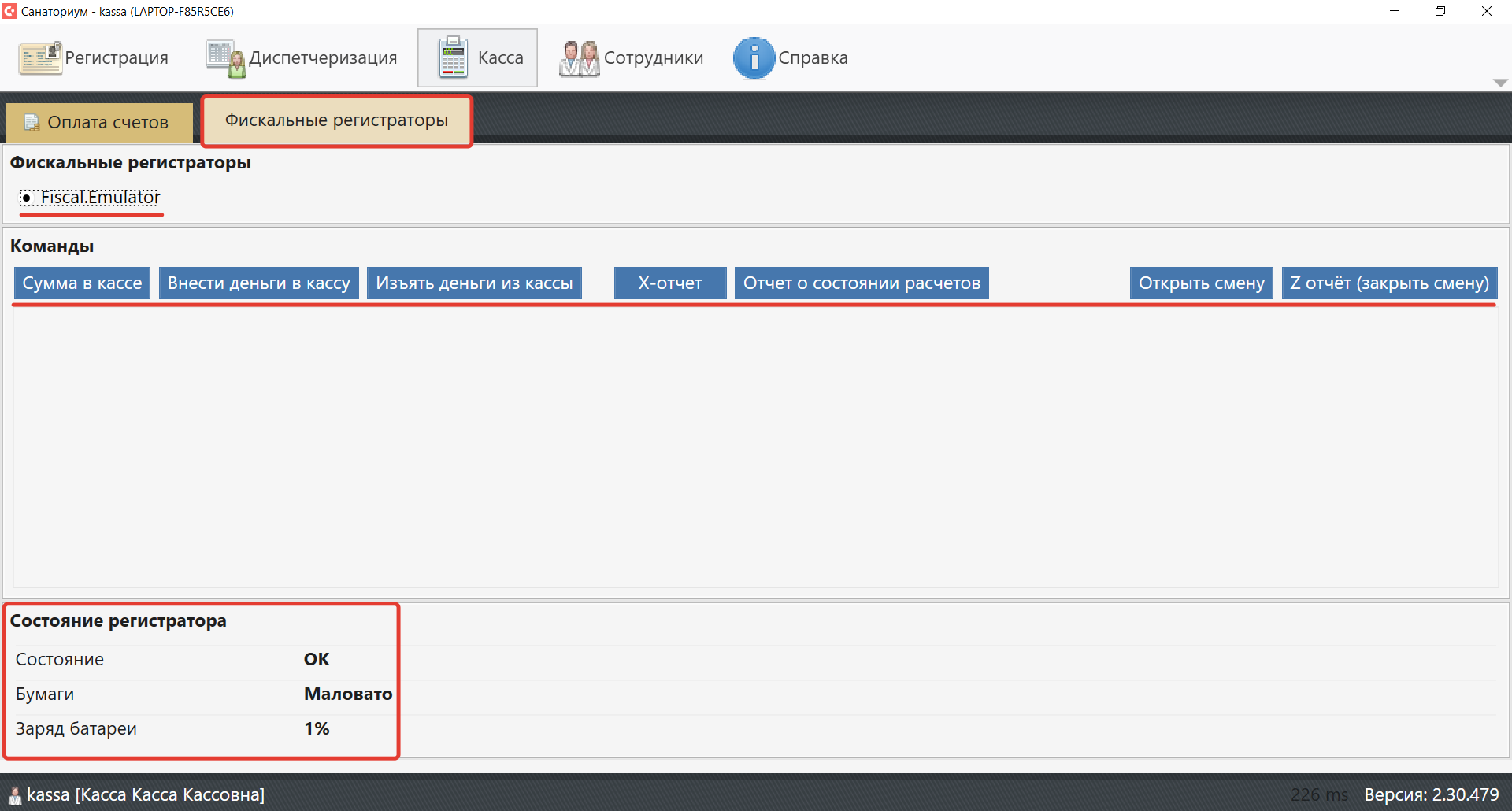Click the app logo in title bar
The image size is (1512, 811).
pyautogui.click(x=9, y=11)
